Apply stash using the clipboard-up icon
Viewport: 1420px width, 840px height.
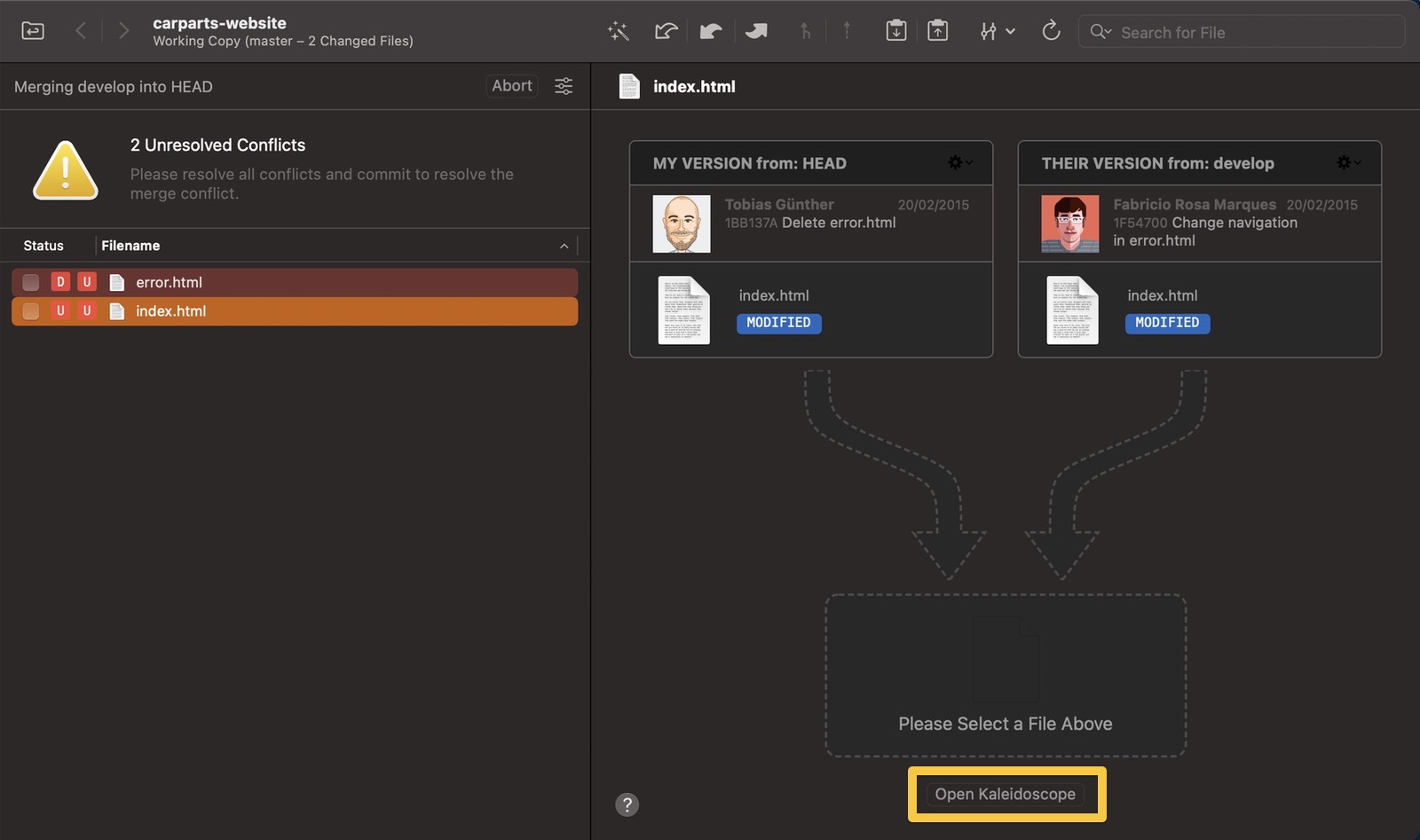tap(938, 30)
